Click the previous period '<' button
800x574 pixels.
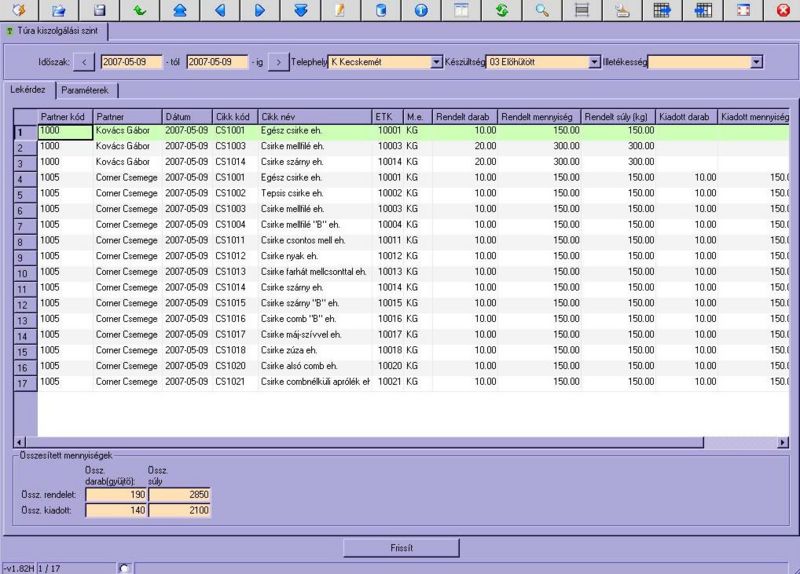click(x=86, y=62)
